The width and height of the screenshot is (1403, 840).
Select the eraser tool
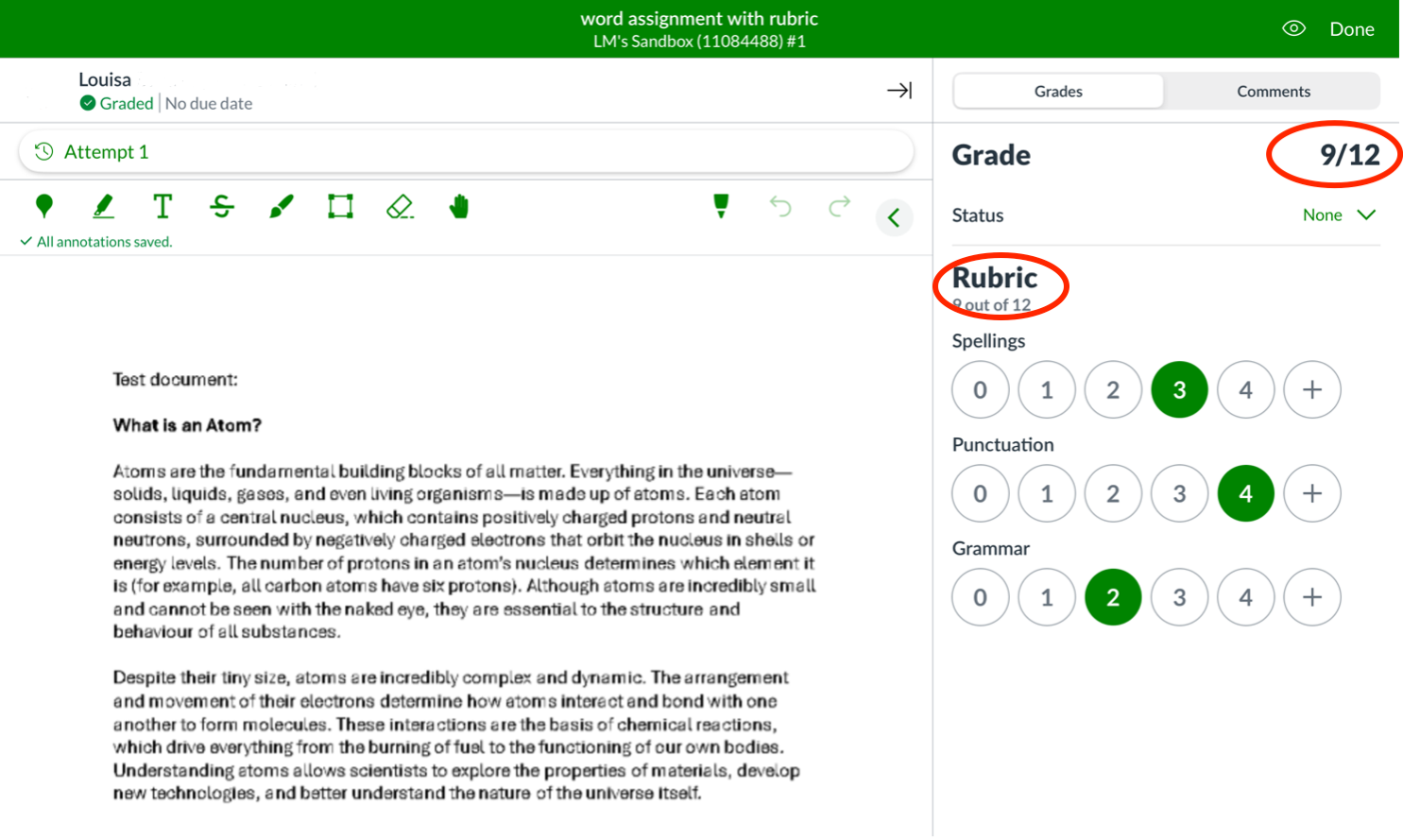(x=400, y=206)
